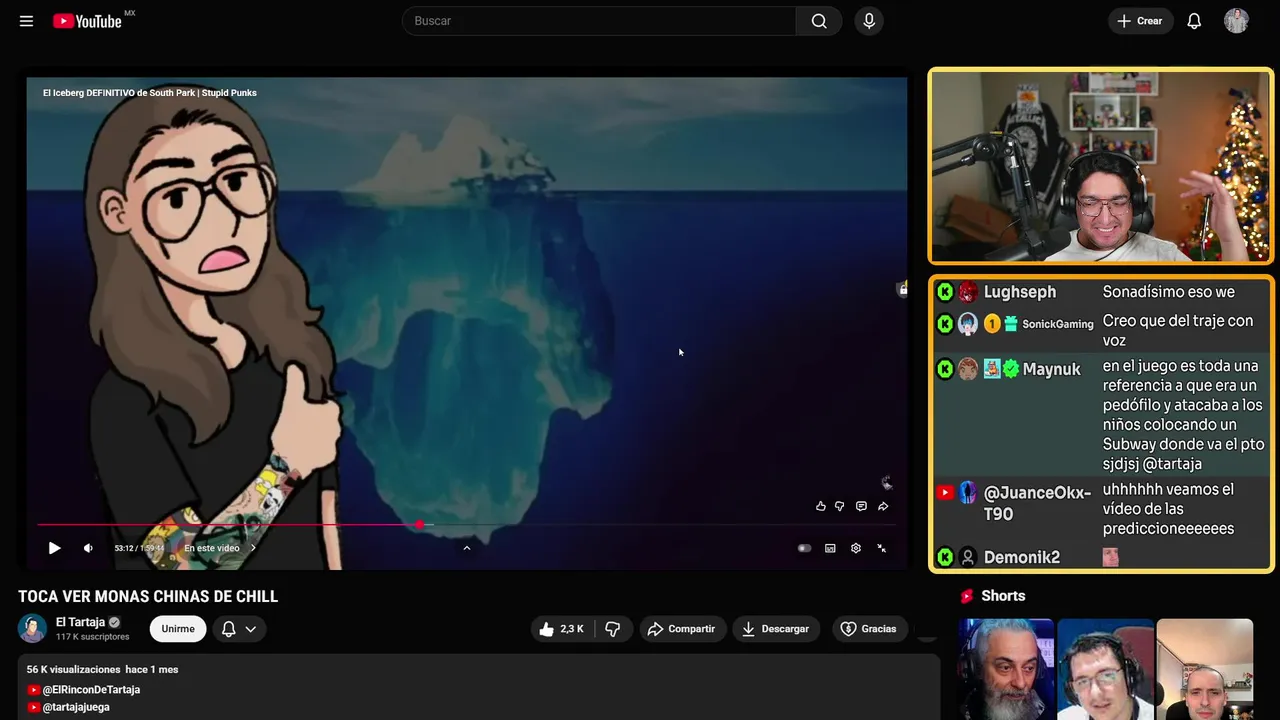Click the search magnifier button
1280x720 pixels.
pyautogui.click(x=819, y=21)
